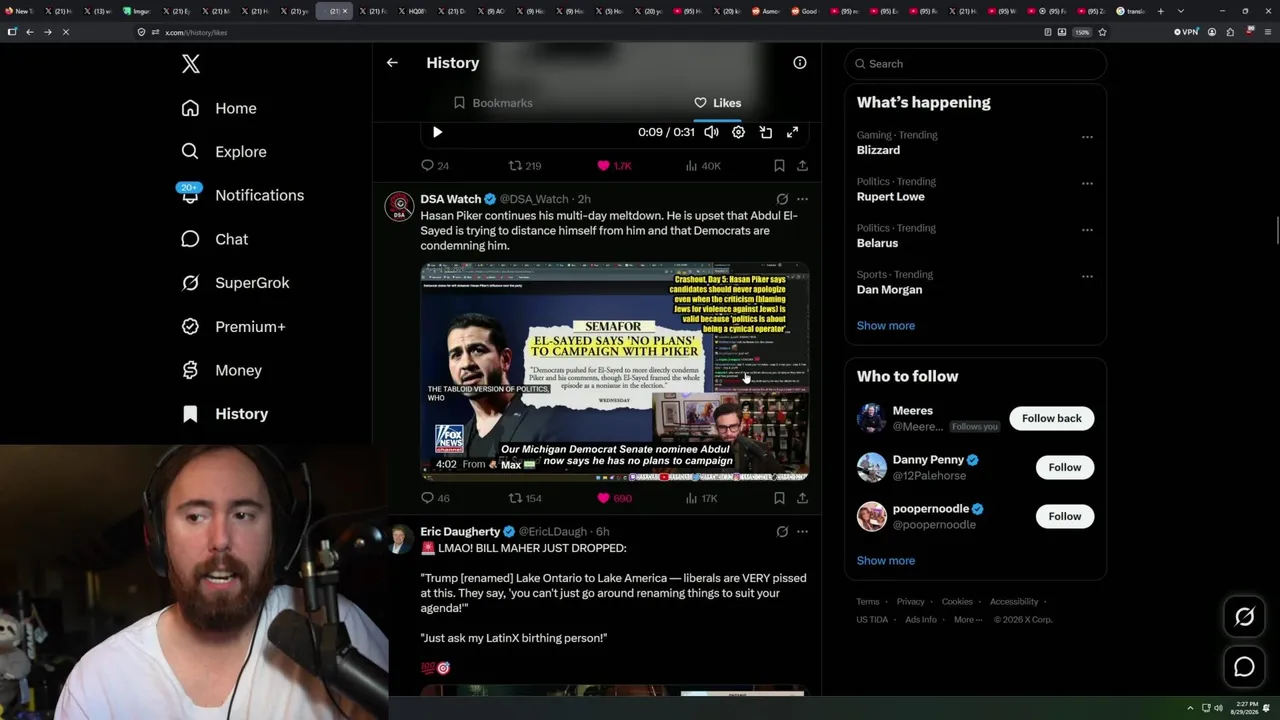This screenshot has height=720, width=1280.
Task: Mute the top video's sound
Action: 711,132
